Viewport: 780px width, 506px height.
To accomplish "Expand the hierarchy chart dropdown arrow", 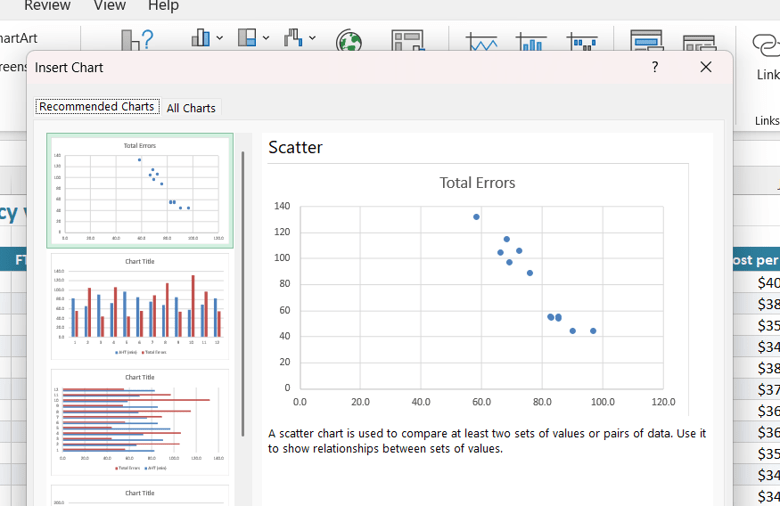I will (266, 38).
